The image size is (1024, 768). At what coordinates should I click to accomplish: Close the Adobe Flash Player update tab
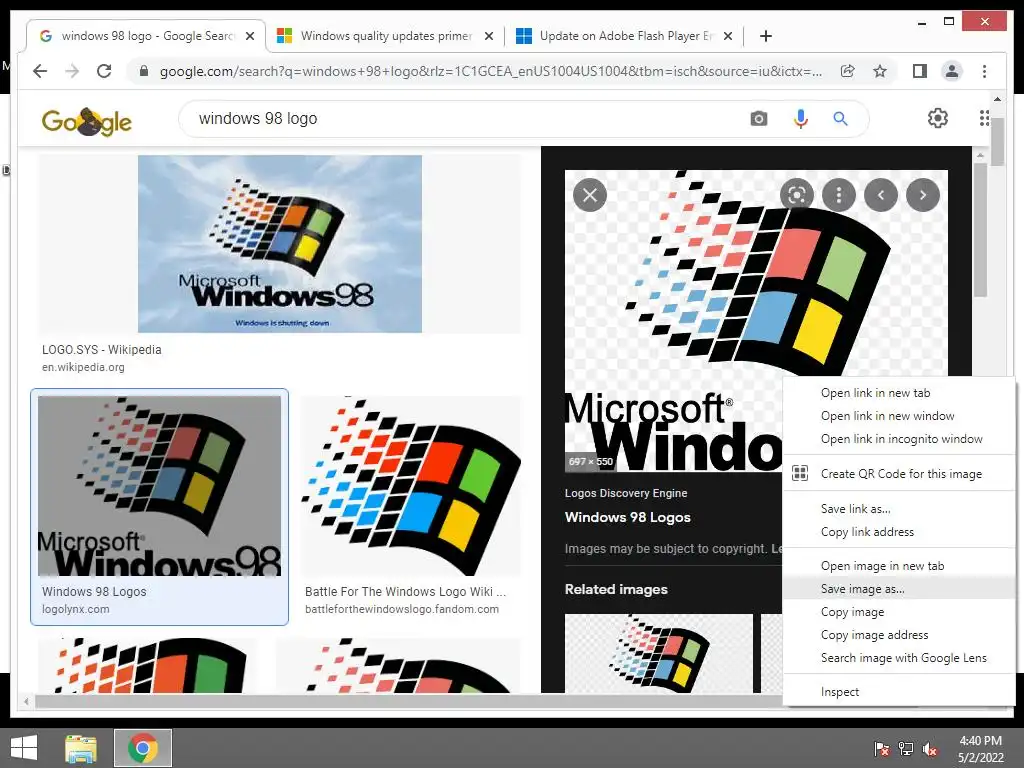pos(728,37)
